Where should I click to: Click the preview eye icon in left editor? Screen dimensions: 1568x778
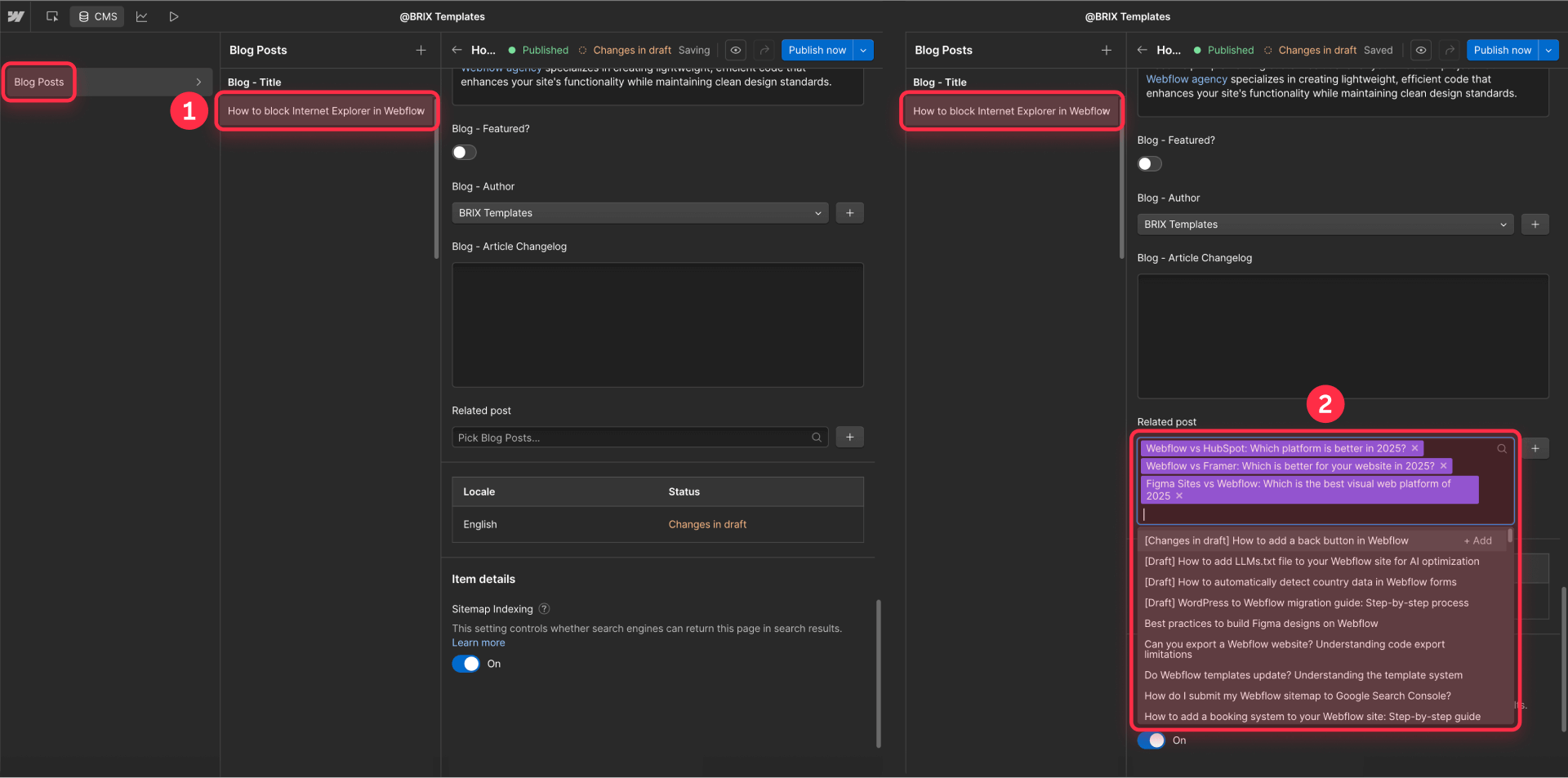(736, 50)
